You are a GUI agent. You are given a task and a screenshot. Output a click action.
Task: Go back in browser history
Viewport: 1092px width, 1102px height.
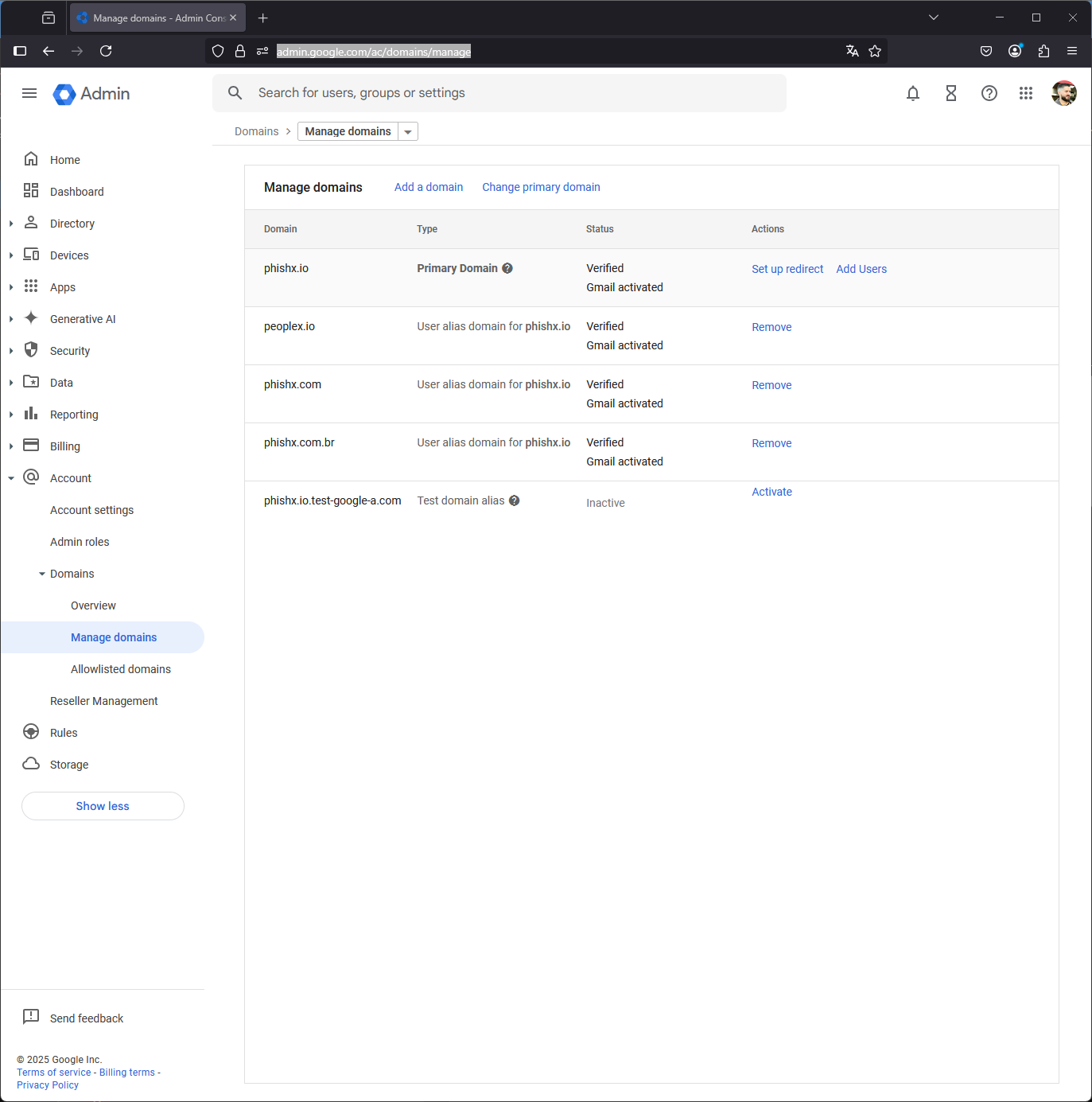tap(49, 51)
